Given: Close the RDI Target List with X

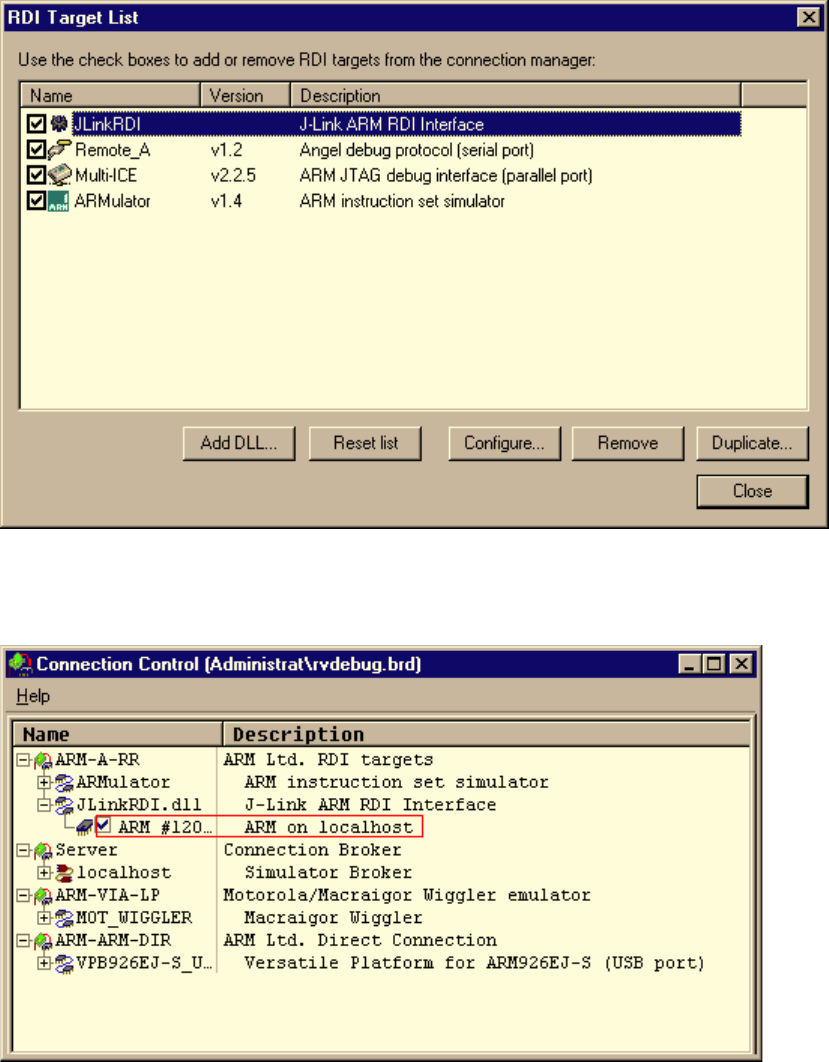Looking at the screenshot, I should coord(809,17).
